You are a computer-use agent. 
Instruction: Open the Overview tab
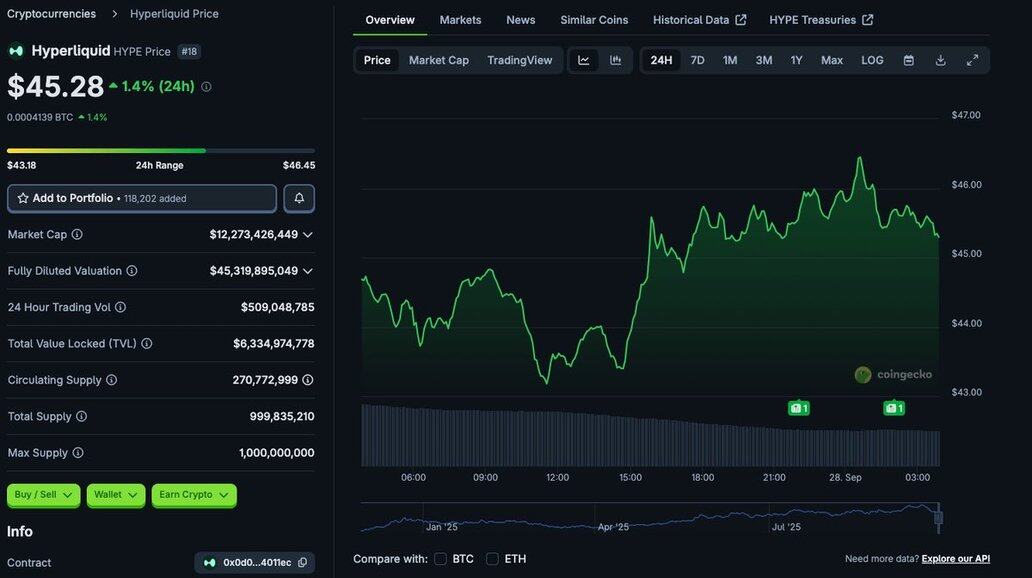390,20
